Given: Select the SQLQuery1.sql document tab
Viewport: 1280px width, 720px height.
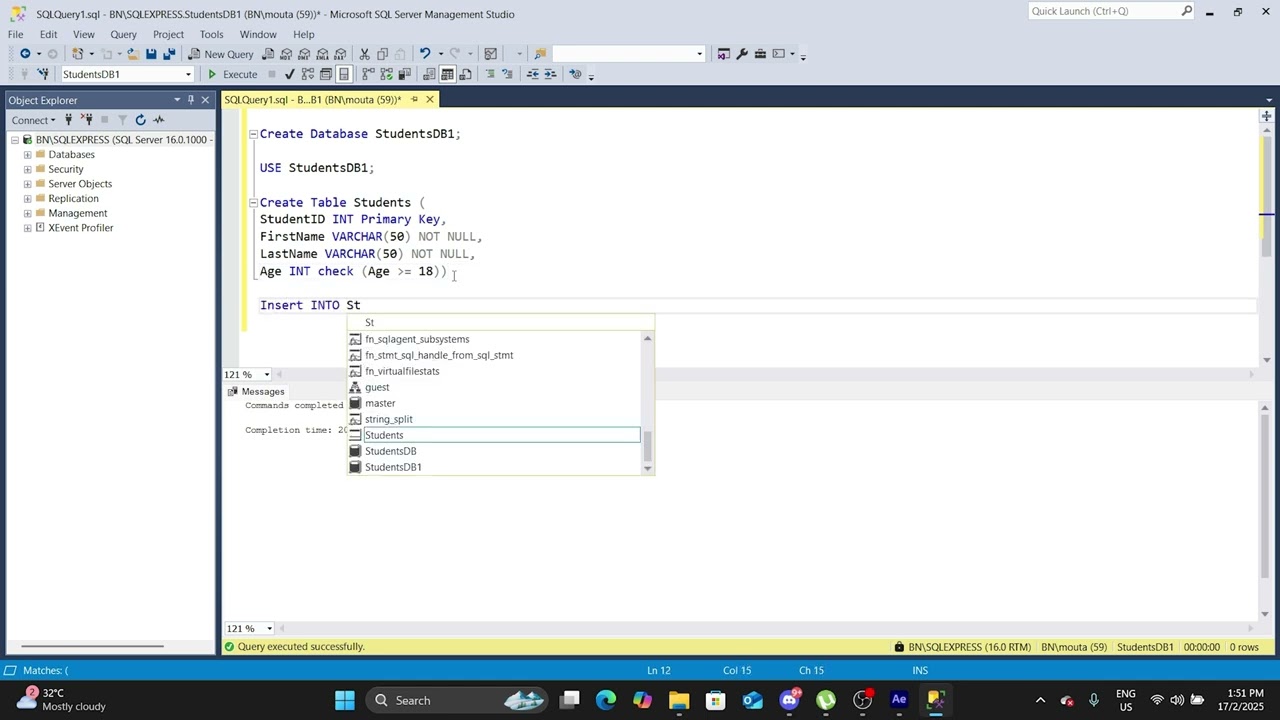Looking at the screenshot, I should [312, 100].
